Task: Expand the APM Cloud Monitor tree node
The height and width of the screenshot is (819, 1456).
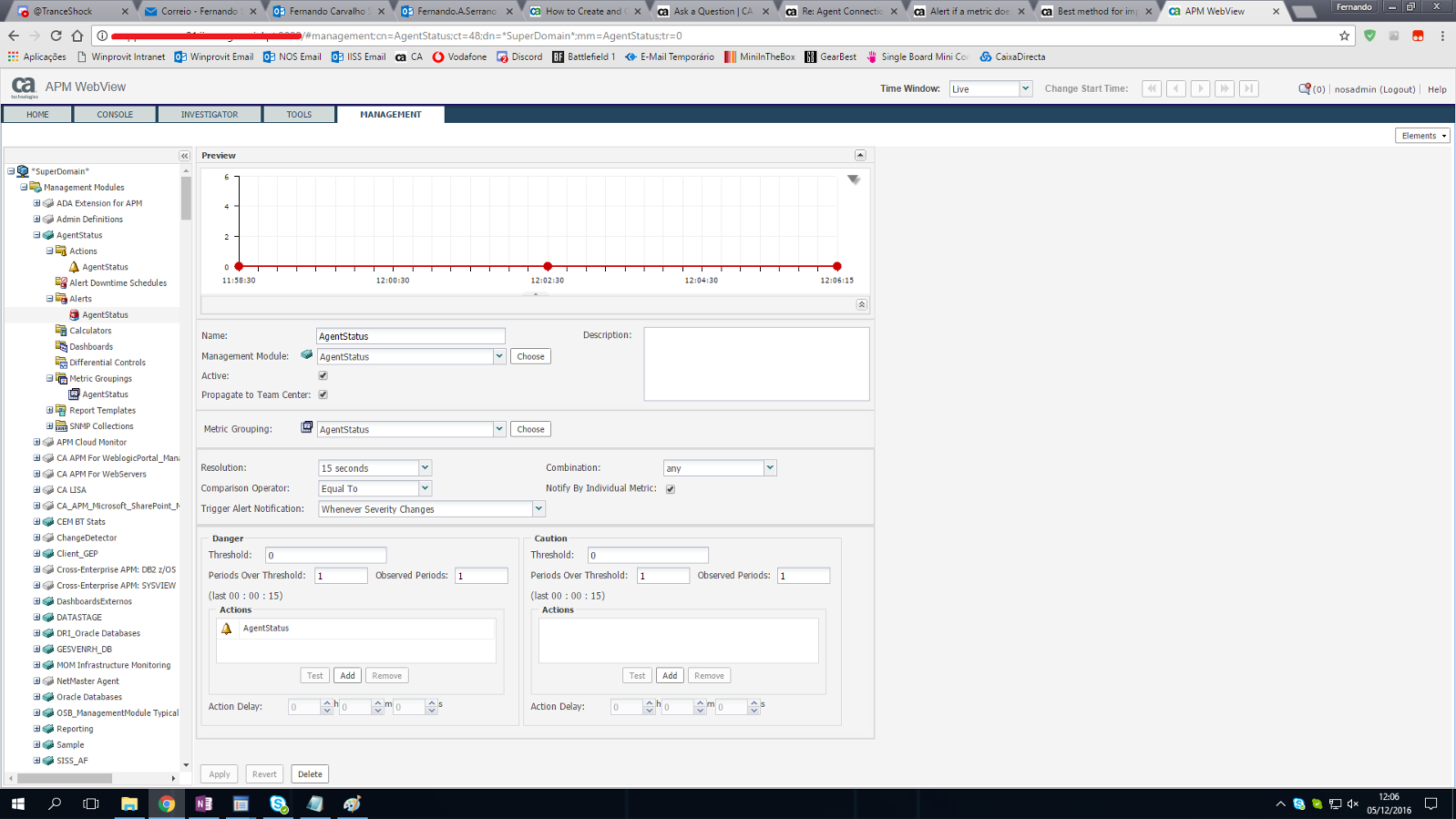Action: point(37,442)
